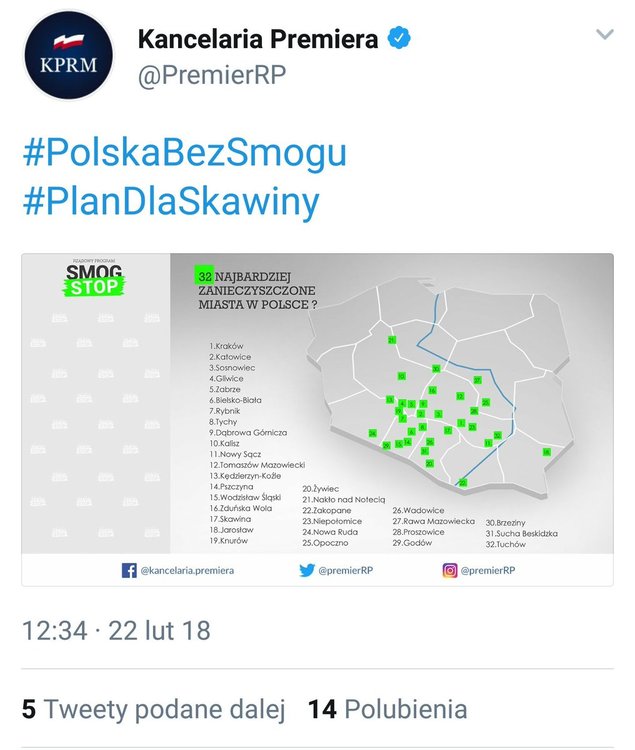Open the tweet timestamp 12:34 · 22 lut 18
The image size is (635, 750).
116,630
